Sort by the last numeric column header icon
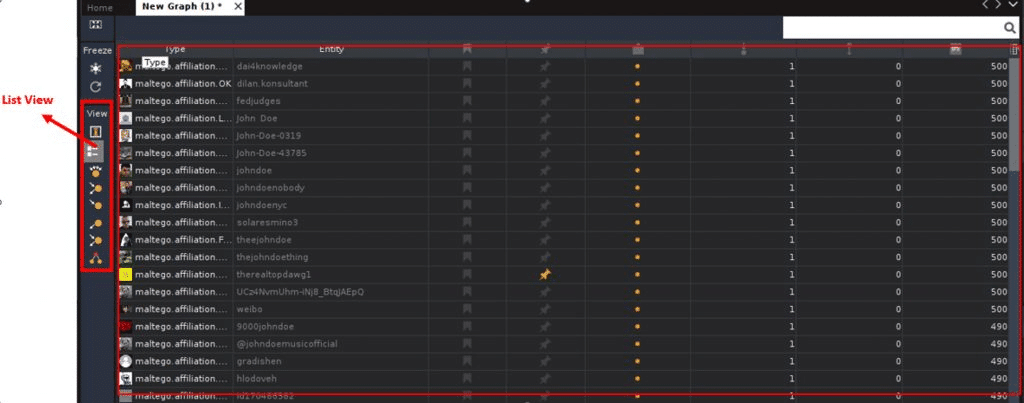 [955, 49]
